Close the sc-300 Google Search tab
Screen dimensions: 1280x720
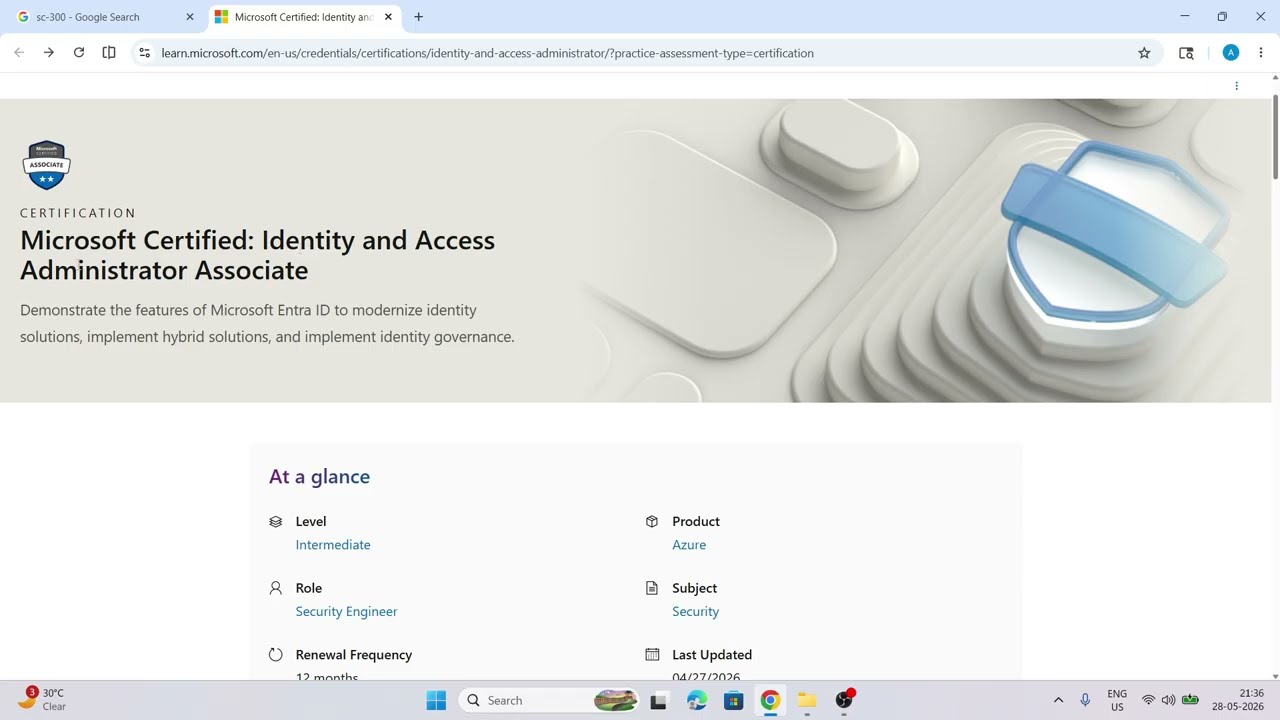[190, 17]
